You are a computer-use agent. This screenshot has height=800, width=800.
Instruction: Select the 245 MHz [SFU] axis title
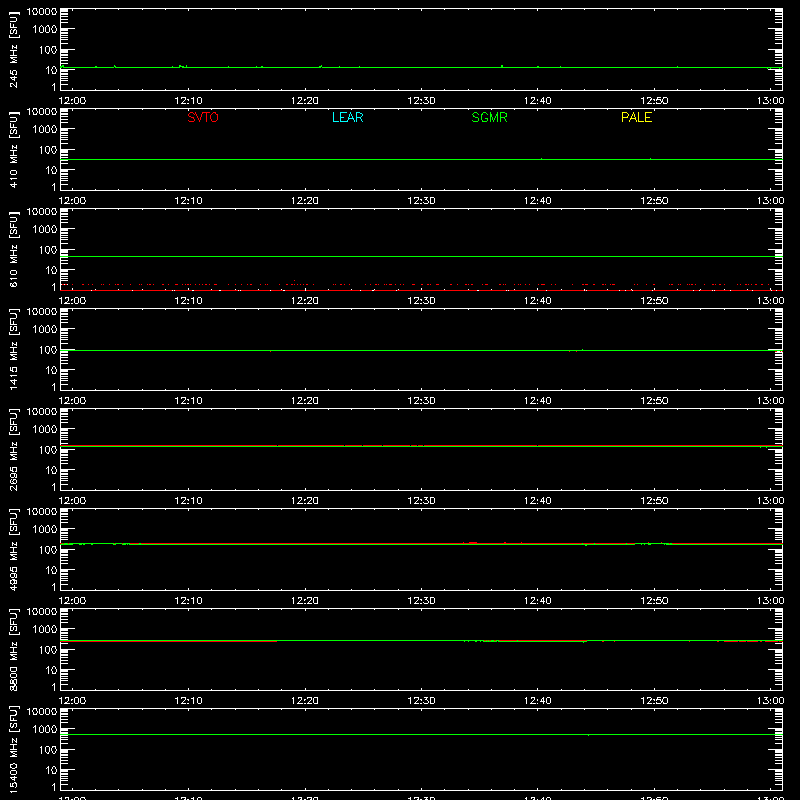[x=13, y=49]
